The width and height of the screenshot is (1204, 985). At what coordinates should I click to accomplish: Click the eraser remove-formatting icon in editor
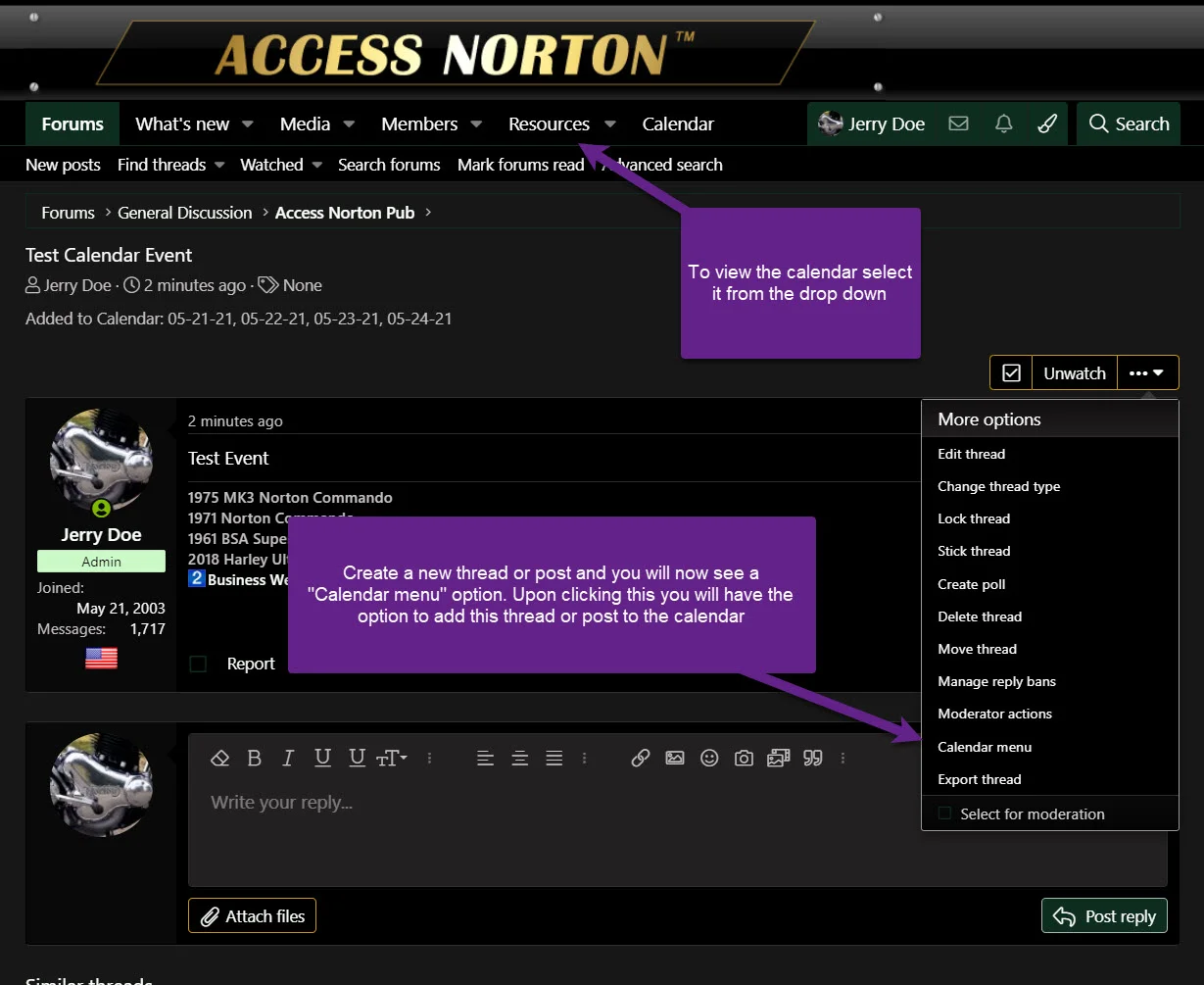[220, 758]
